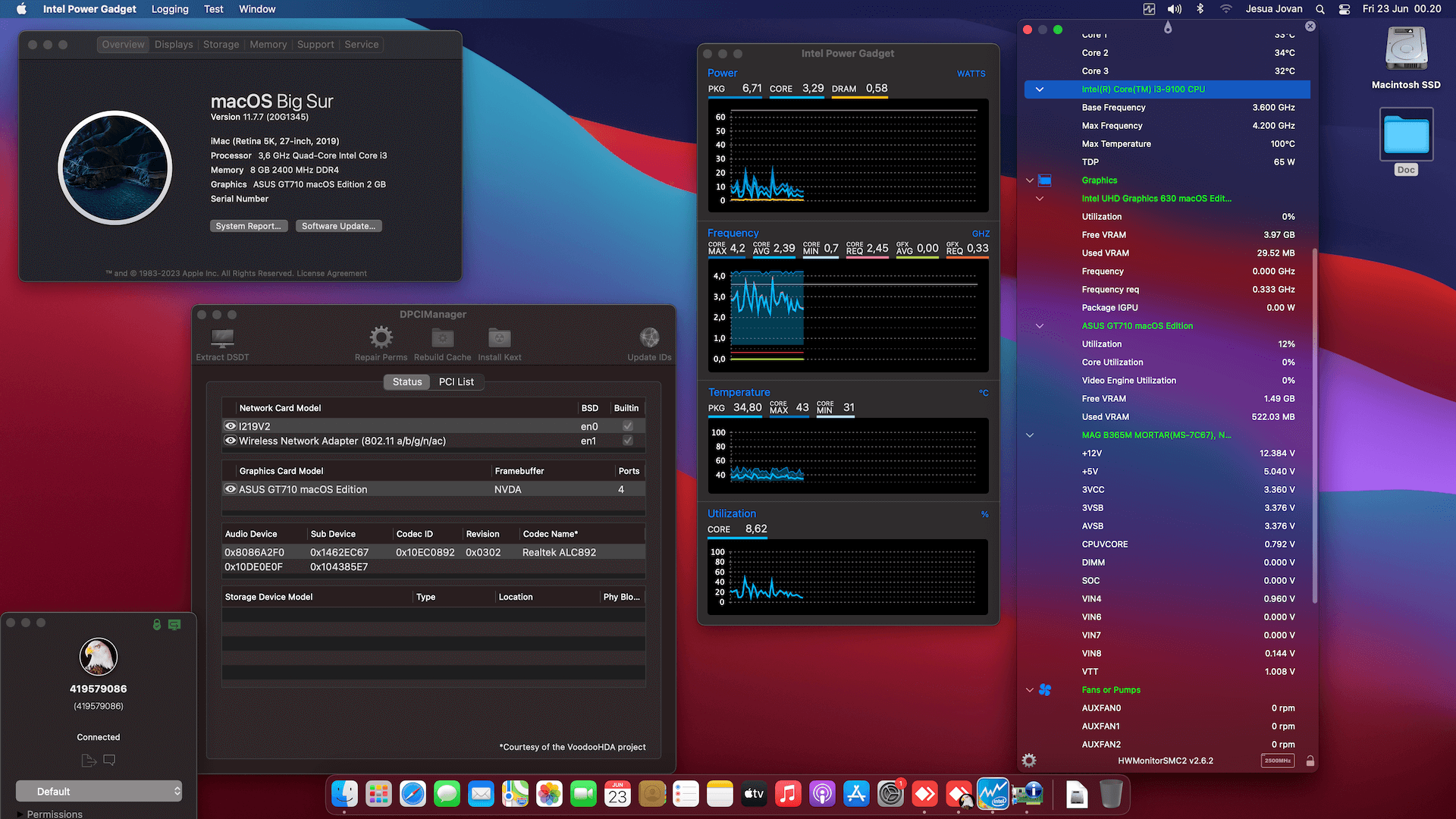Open the Default profile dropdown in AnyDesk
The height and width of the screenshot is (819, 1456).
point(99,791)
